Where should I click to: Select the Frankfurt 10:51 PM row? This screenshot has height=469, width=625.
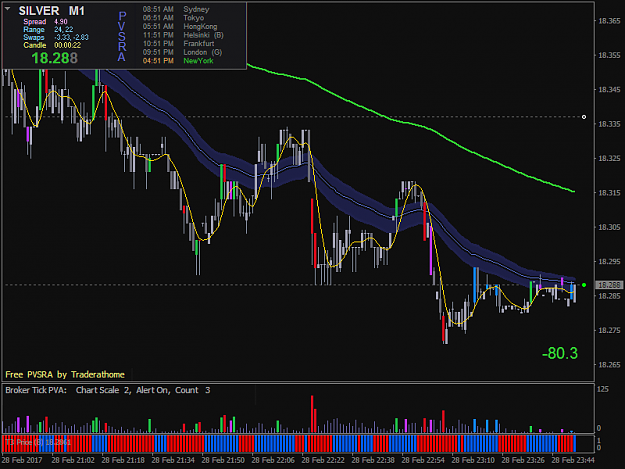coord(178,44)
